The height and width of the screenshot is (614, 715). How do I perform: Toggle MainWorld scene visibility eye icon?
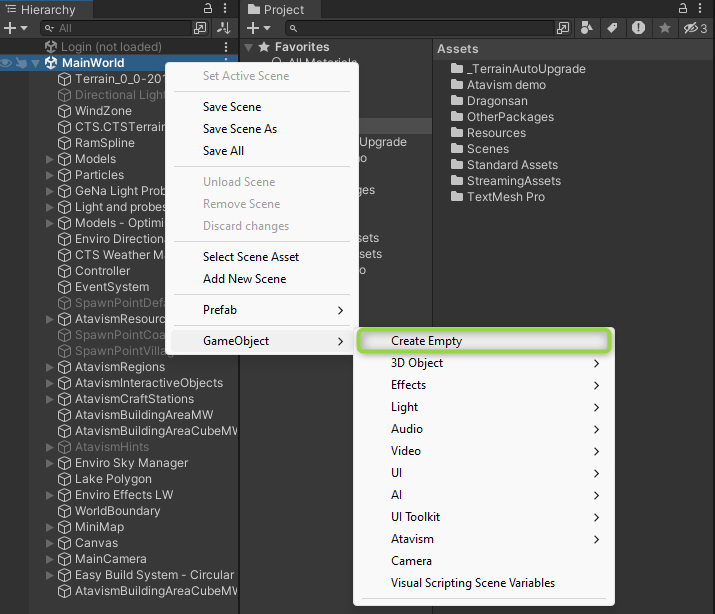pyautogui.click(x=6, y=63)
